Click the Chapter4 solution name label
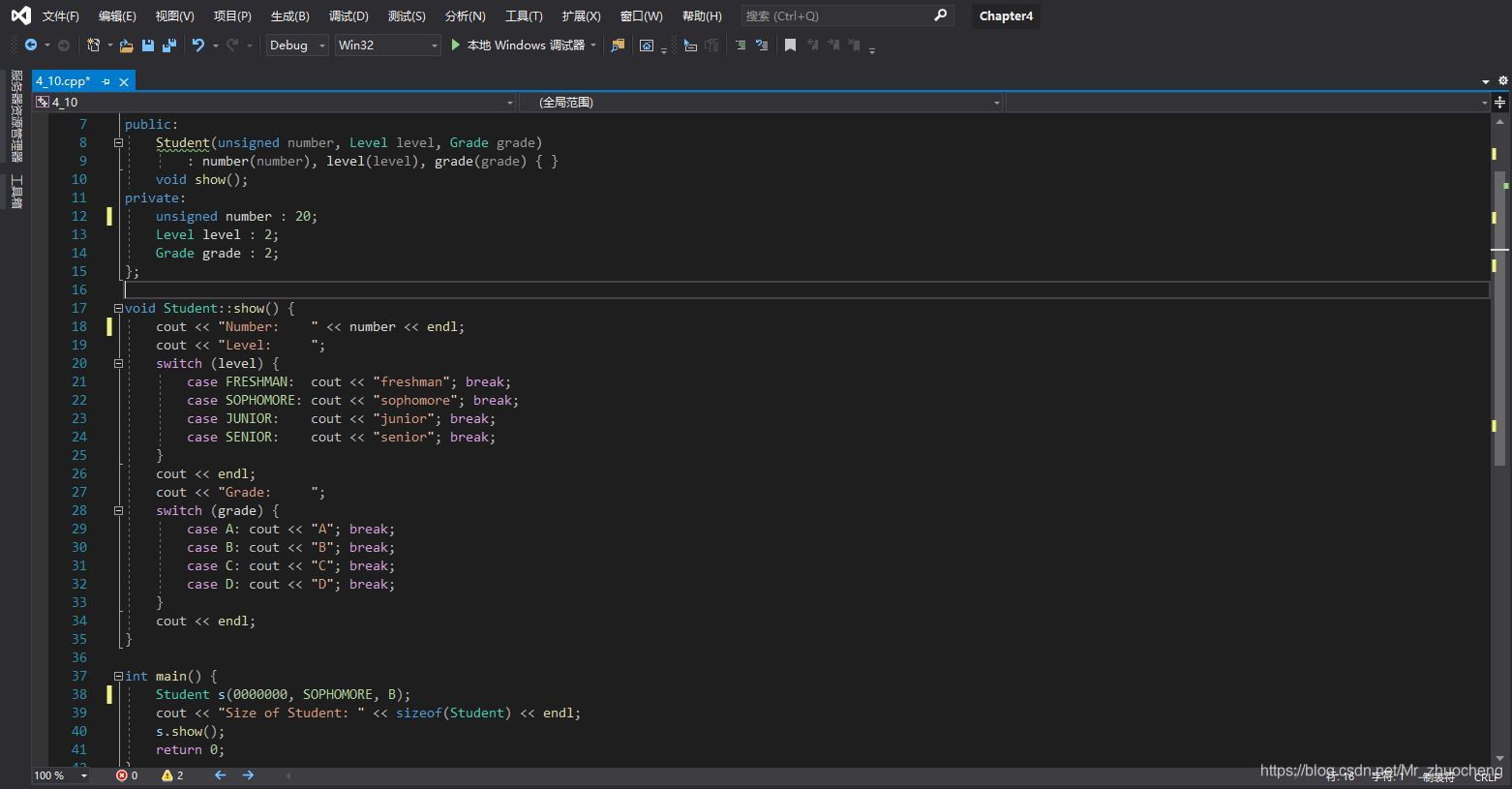Screen dimensions: 1512x789 pos(1006,15)
